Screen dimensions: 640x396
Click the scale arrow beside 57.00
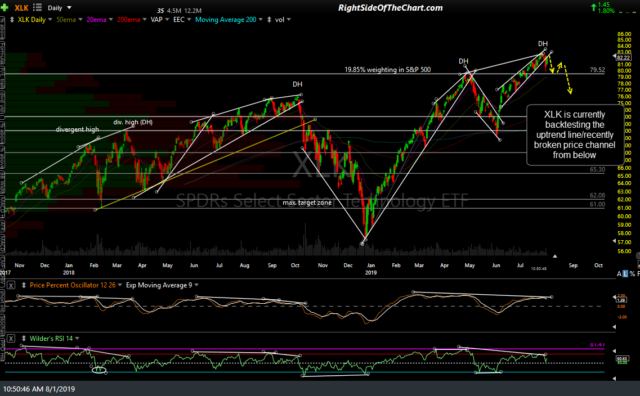pyautogui.click(x=614, y=241)
